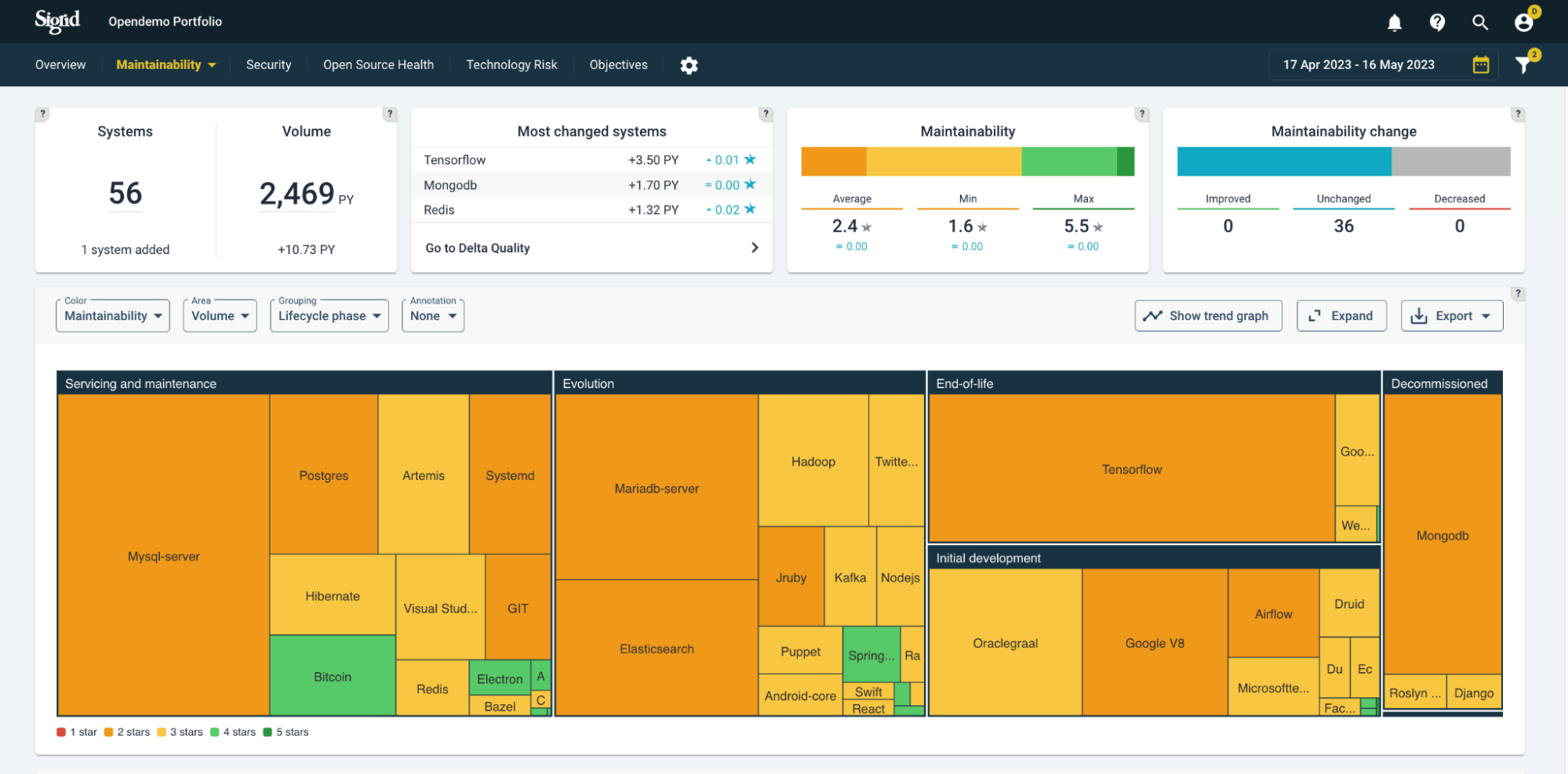Follow Go to Delta Quality link

click(478, 248)
